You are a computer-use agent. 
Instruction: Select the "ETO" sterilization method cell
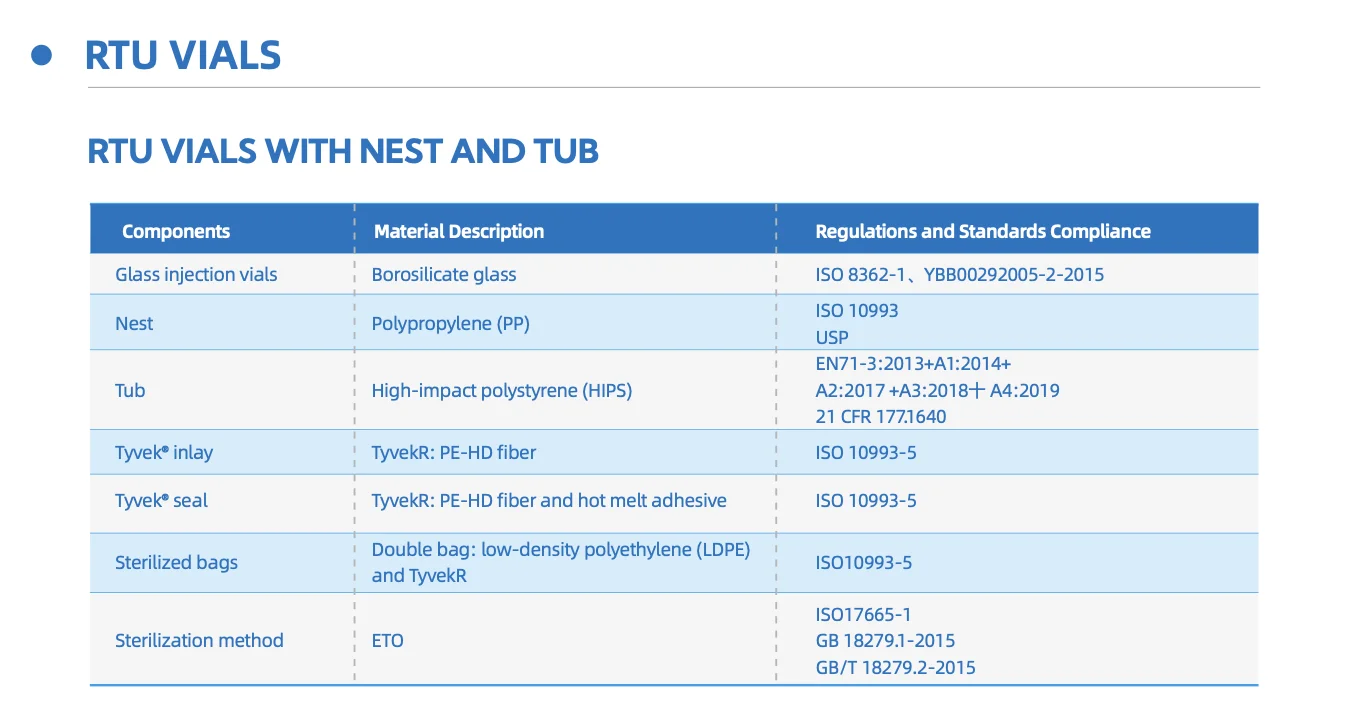[388, 640]
